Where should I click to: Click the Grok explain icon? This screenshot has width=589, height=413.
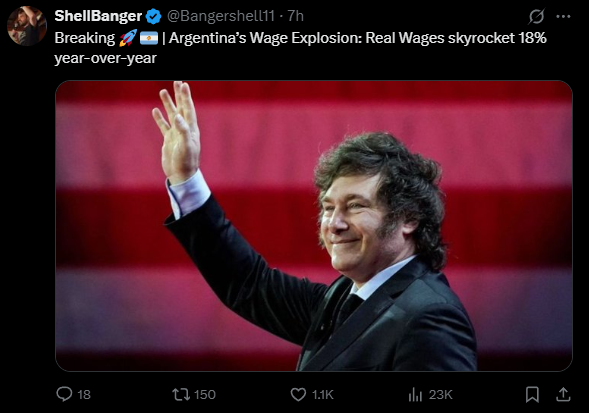536,17
